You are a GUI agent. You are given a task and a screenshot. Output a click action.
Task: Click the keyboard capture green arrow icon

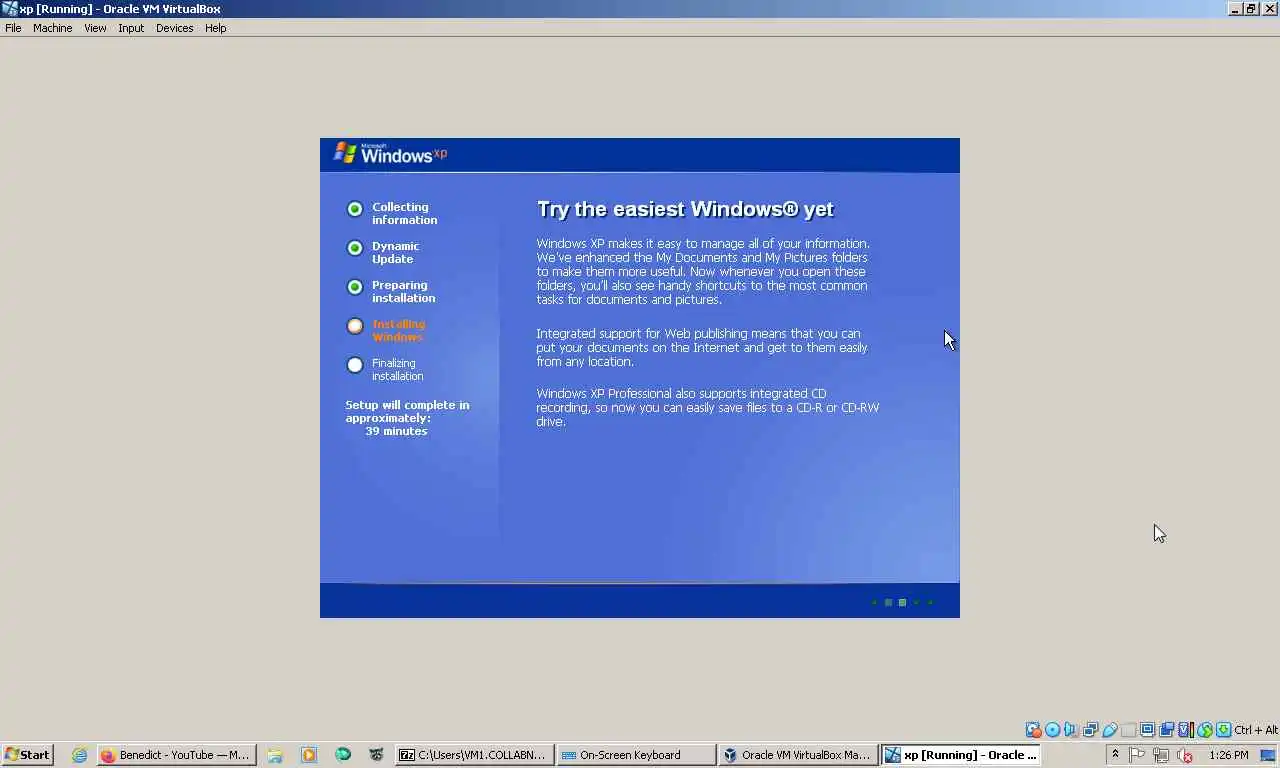(1224, 730)
